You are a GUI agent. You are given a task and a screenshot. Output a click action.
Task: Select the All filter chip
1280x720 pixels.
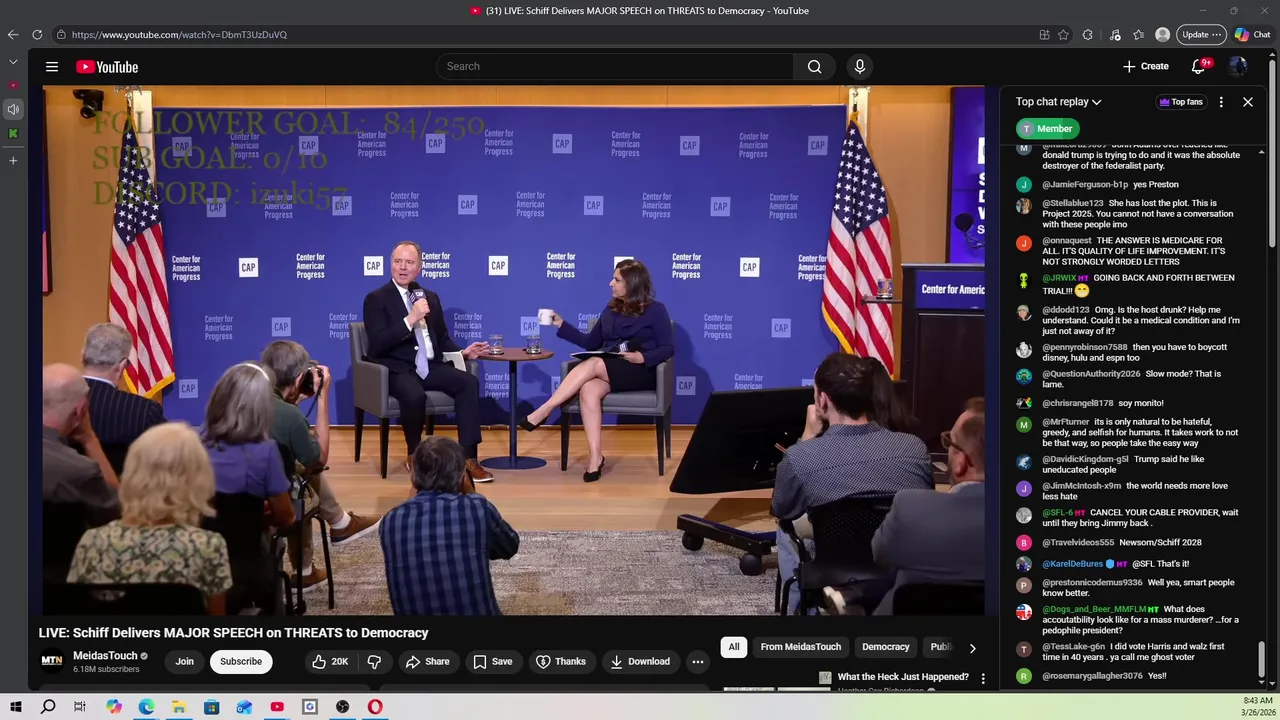pos(734,647)
